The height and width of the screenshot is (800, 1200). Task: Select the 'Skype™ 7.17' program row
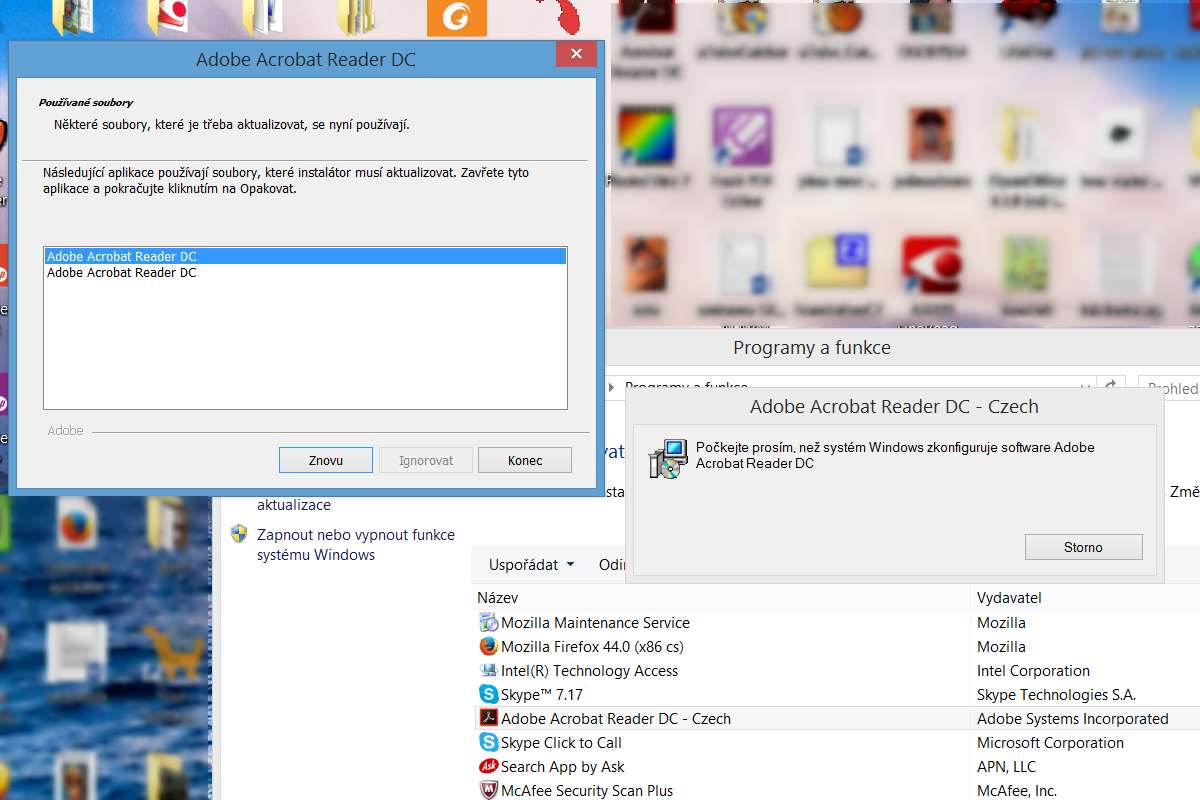tap(836, 695)
